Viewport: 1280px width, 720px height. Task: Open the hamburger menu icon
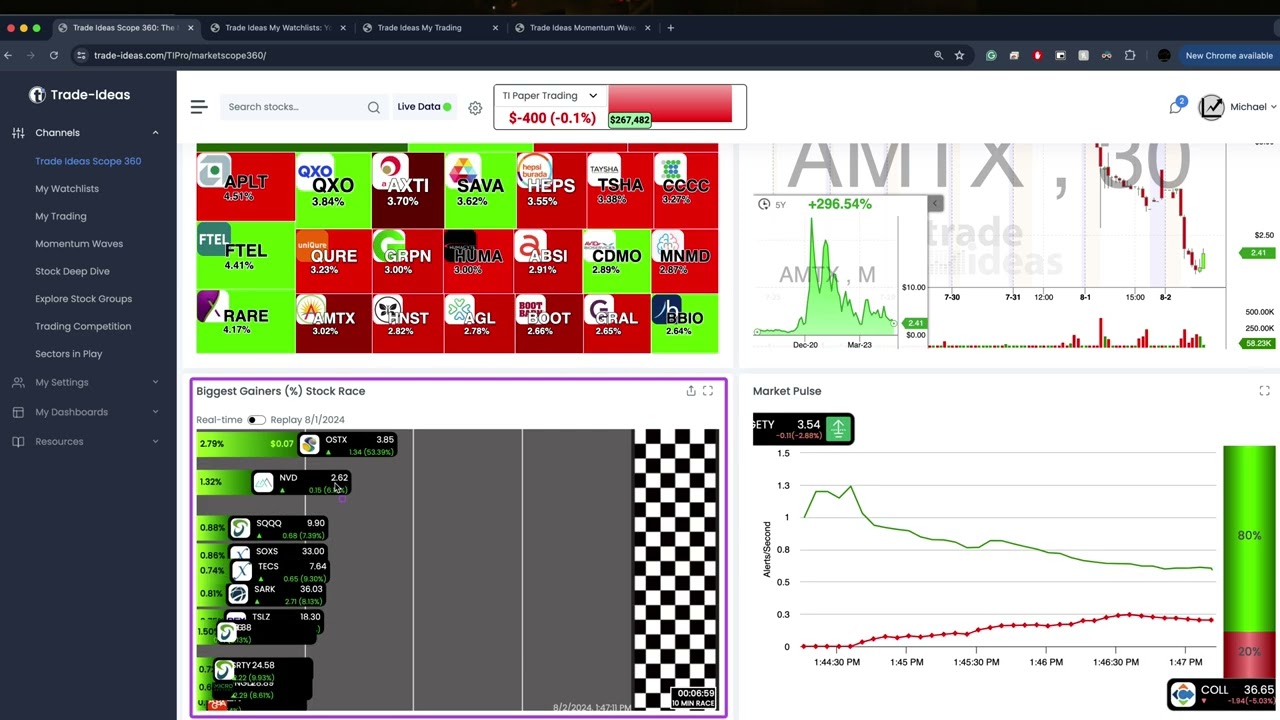pos(198,107)
